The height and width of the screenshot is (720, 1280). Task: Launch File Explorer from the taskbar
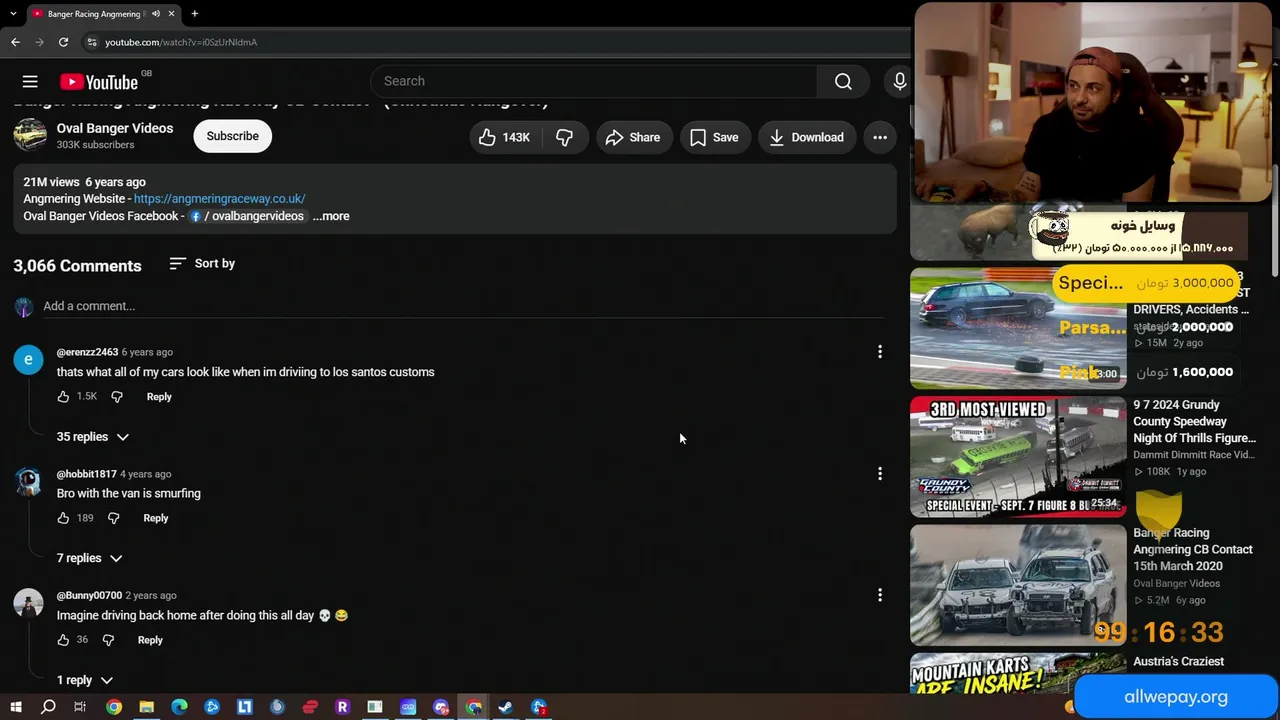[146, 707]
